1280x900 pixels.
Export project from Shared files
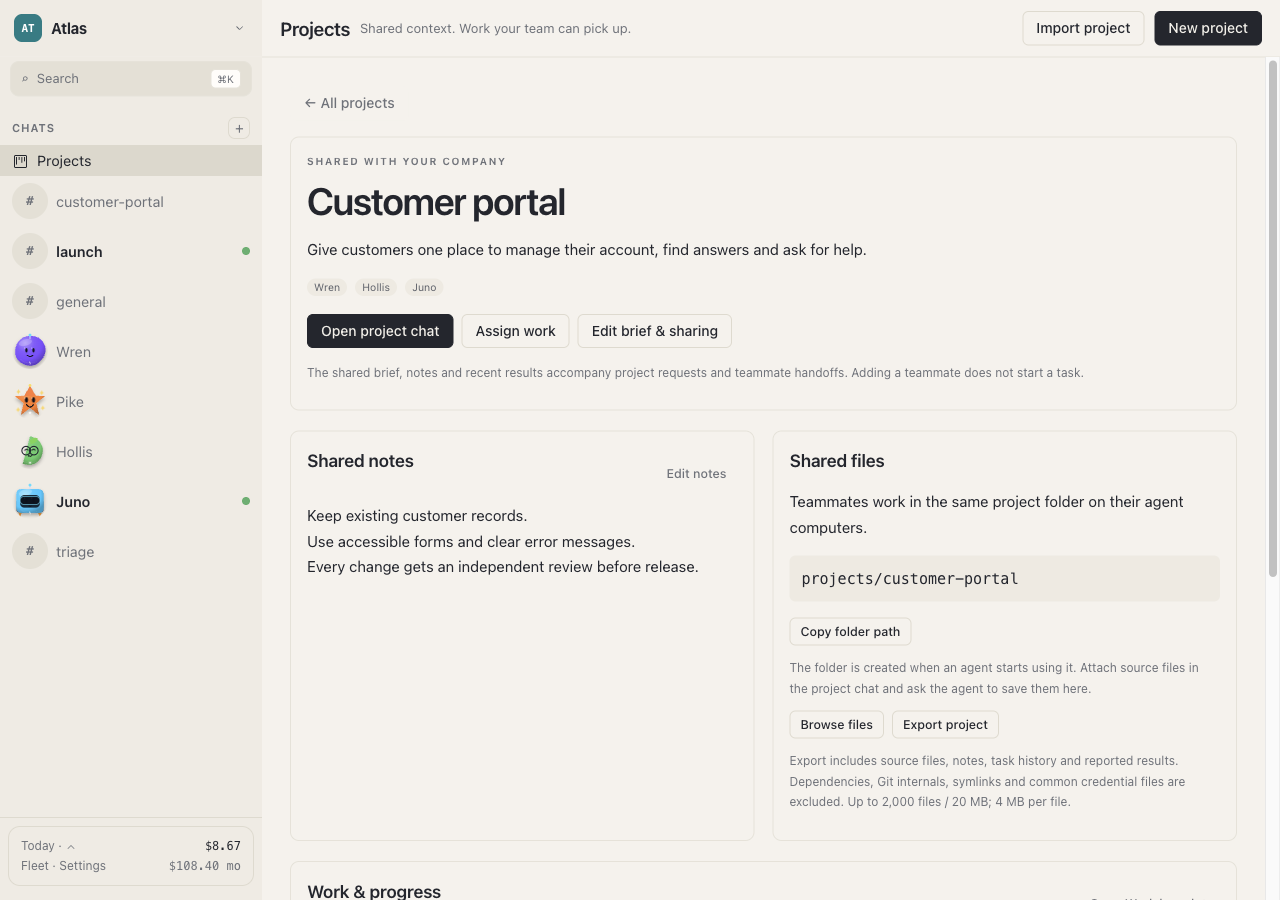coord(945,725)
